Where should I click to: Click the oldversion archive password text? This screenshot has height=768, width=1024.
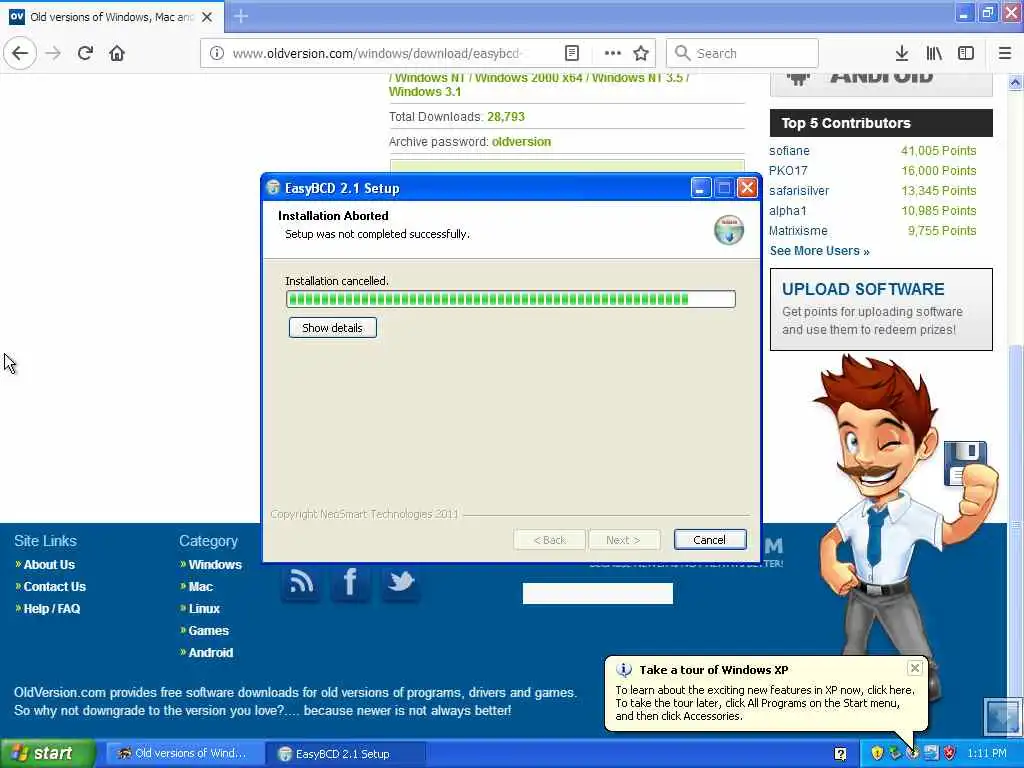521,142
